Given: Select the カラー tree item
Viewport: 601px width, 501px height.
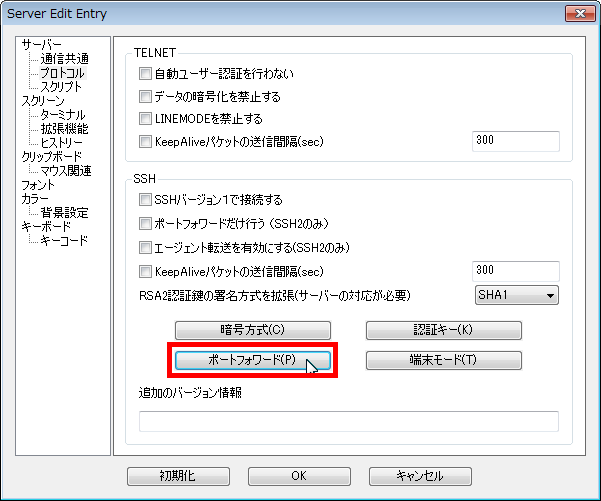Looking at the screenshot, I should 35,199.
